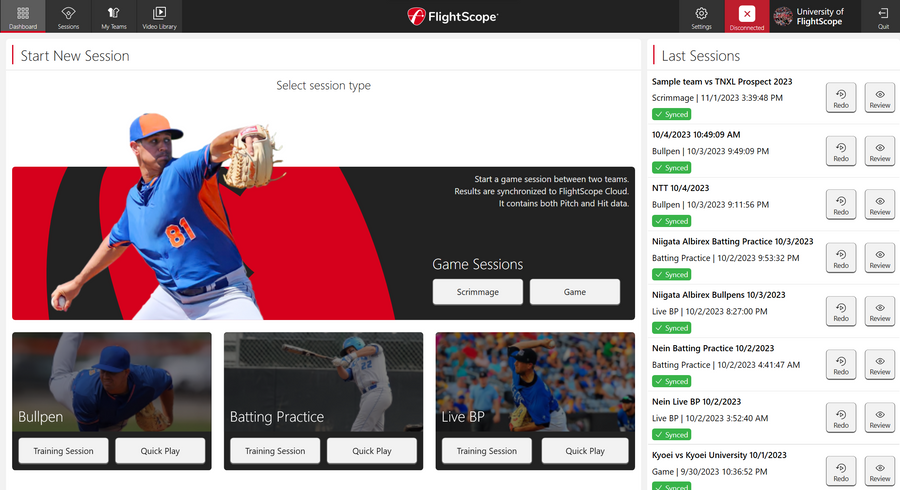Screen dimensions: 900x490
Task: Click the red Disconnected status icon
Action: click(746, 16)
